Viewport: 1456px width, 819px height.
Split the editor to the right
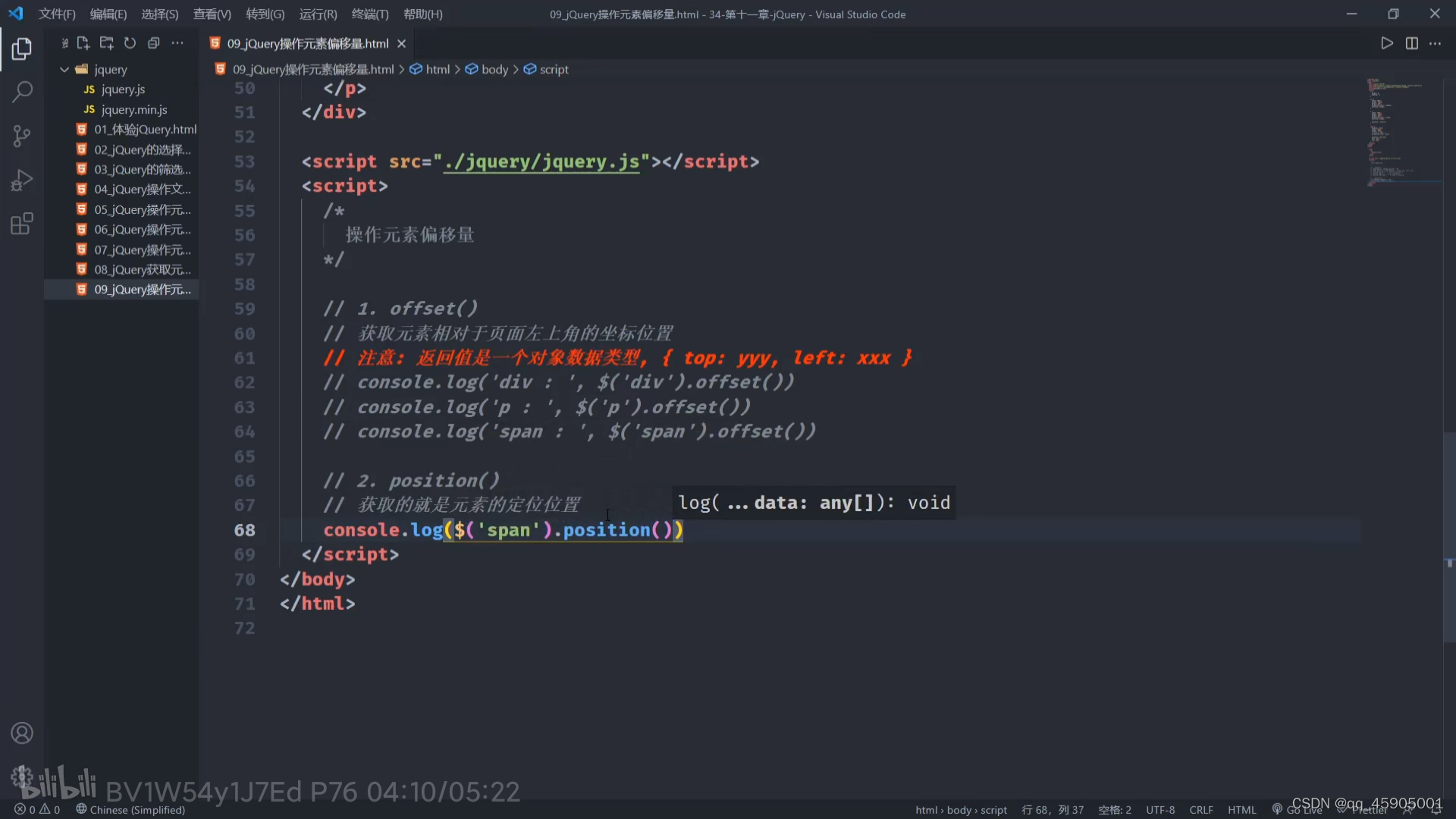point(1411,43)
